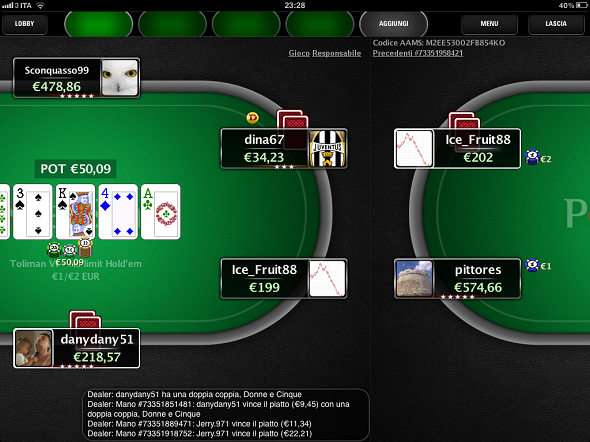Screen dimensions: 590x442
Task: Tap the yellow dealer button chip
Action: point(252,118)
